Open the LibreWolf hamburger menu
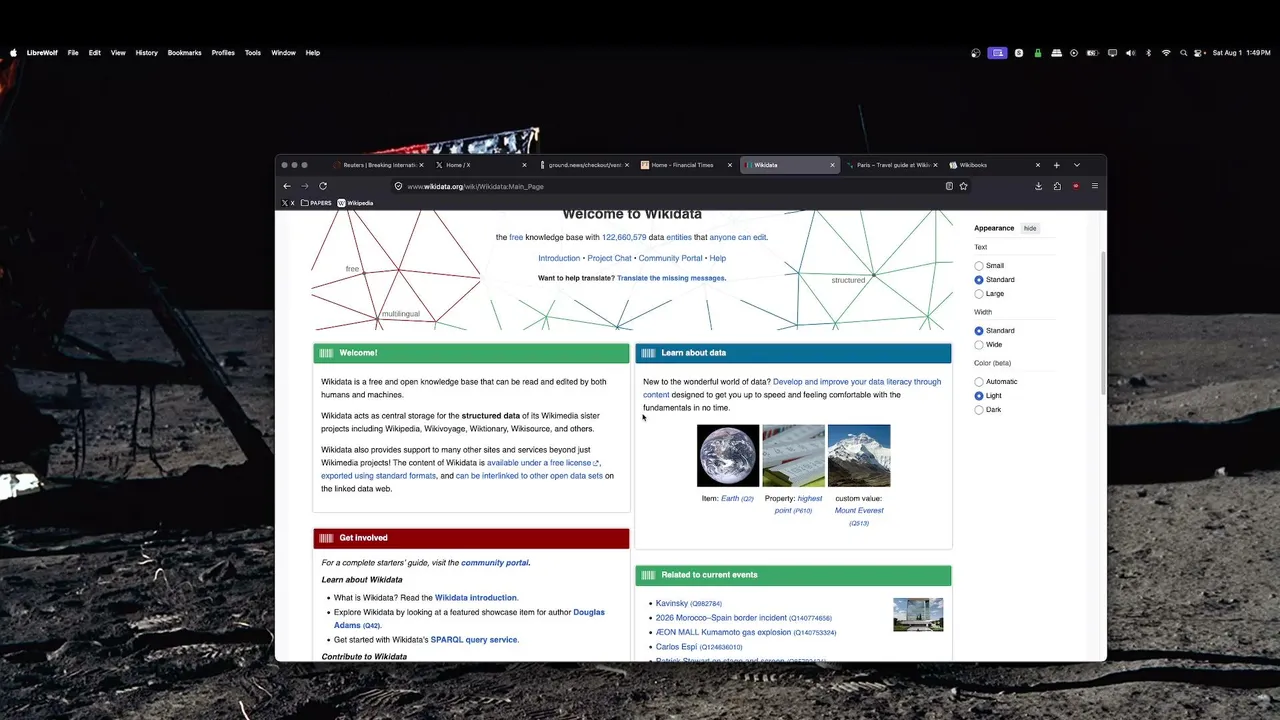Viewport: 1280px width, 720px height. tap(1094, 186)
